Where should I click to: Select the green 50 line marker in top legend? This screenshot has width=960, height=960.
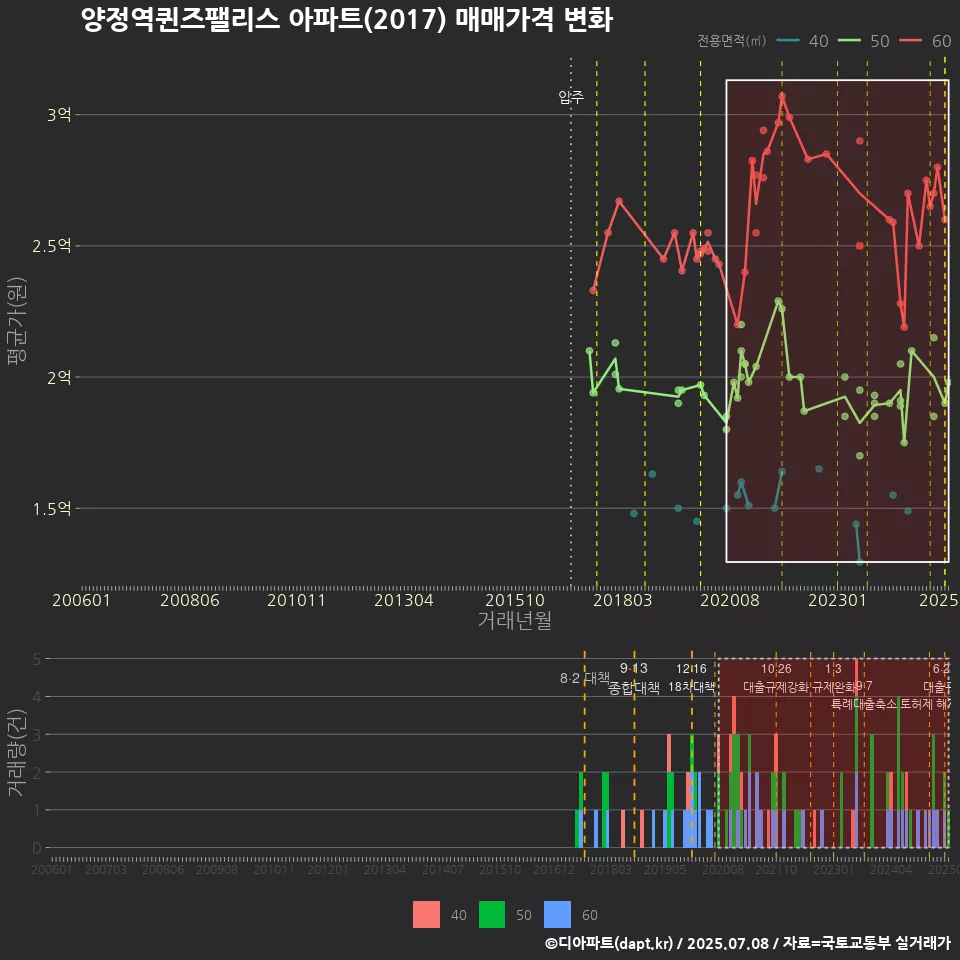click(x=849, y=41)
